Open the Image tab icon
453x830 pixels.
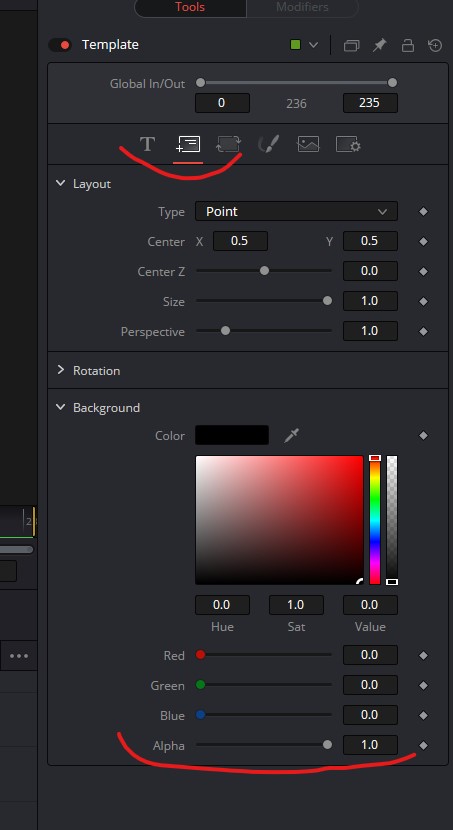click(x=308, y=144)
